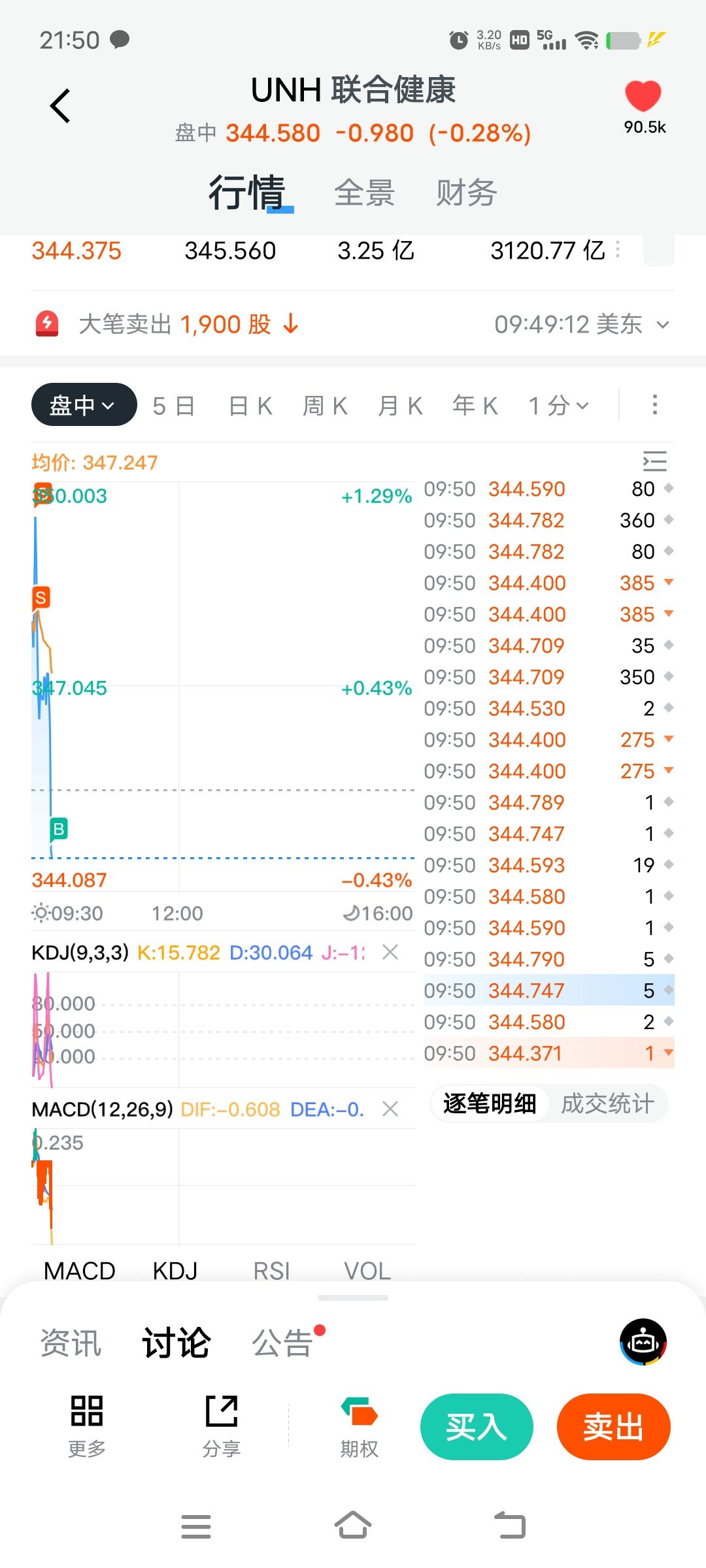Open the 1分 interval dropdown
This screenshot has width=706, height=1568.
coord(559,406)
